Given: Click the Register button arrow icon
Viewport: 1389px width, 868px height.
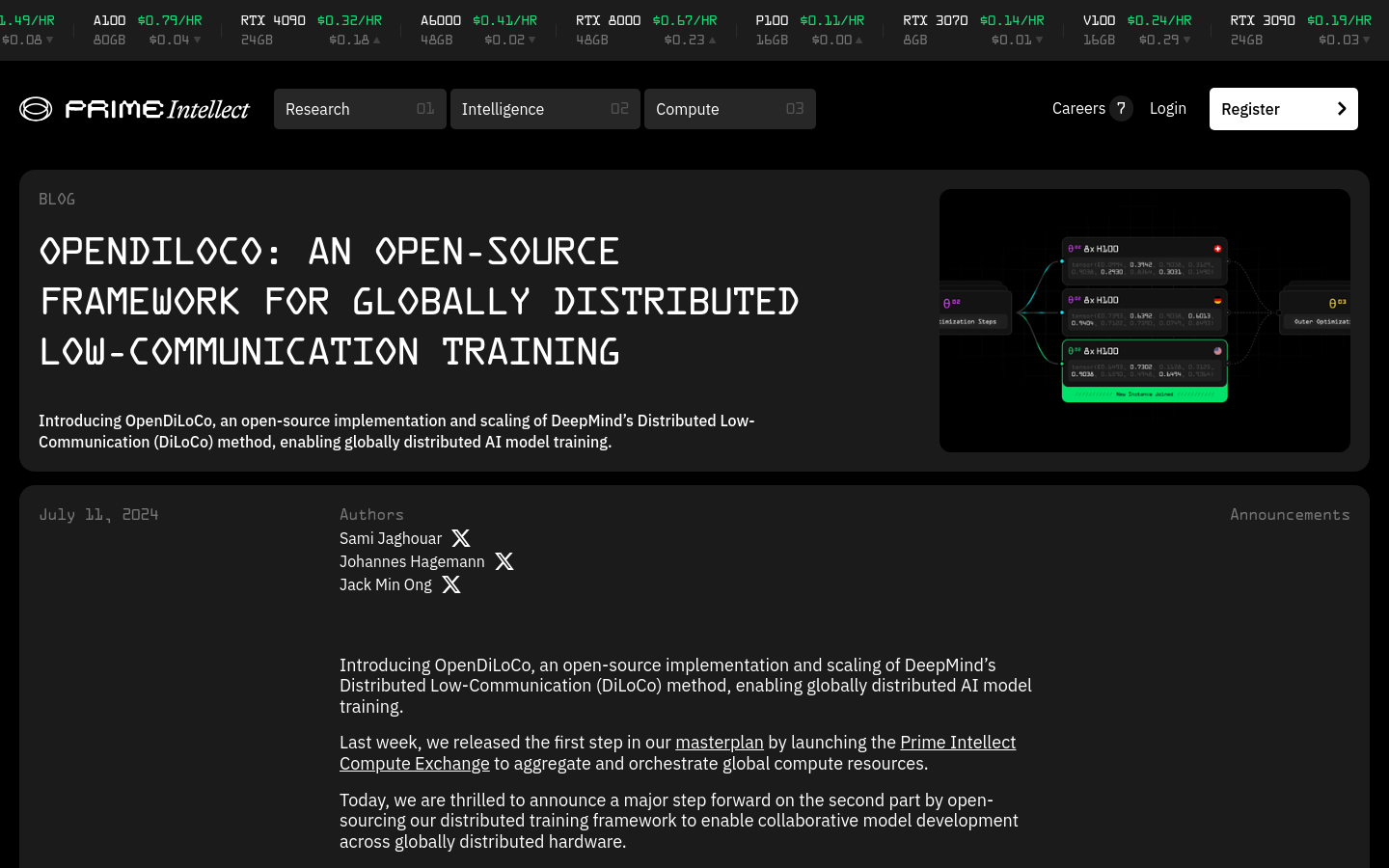Looking at the screenshot, I should pyautogui.click(x=1342, y=109).
